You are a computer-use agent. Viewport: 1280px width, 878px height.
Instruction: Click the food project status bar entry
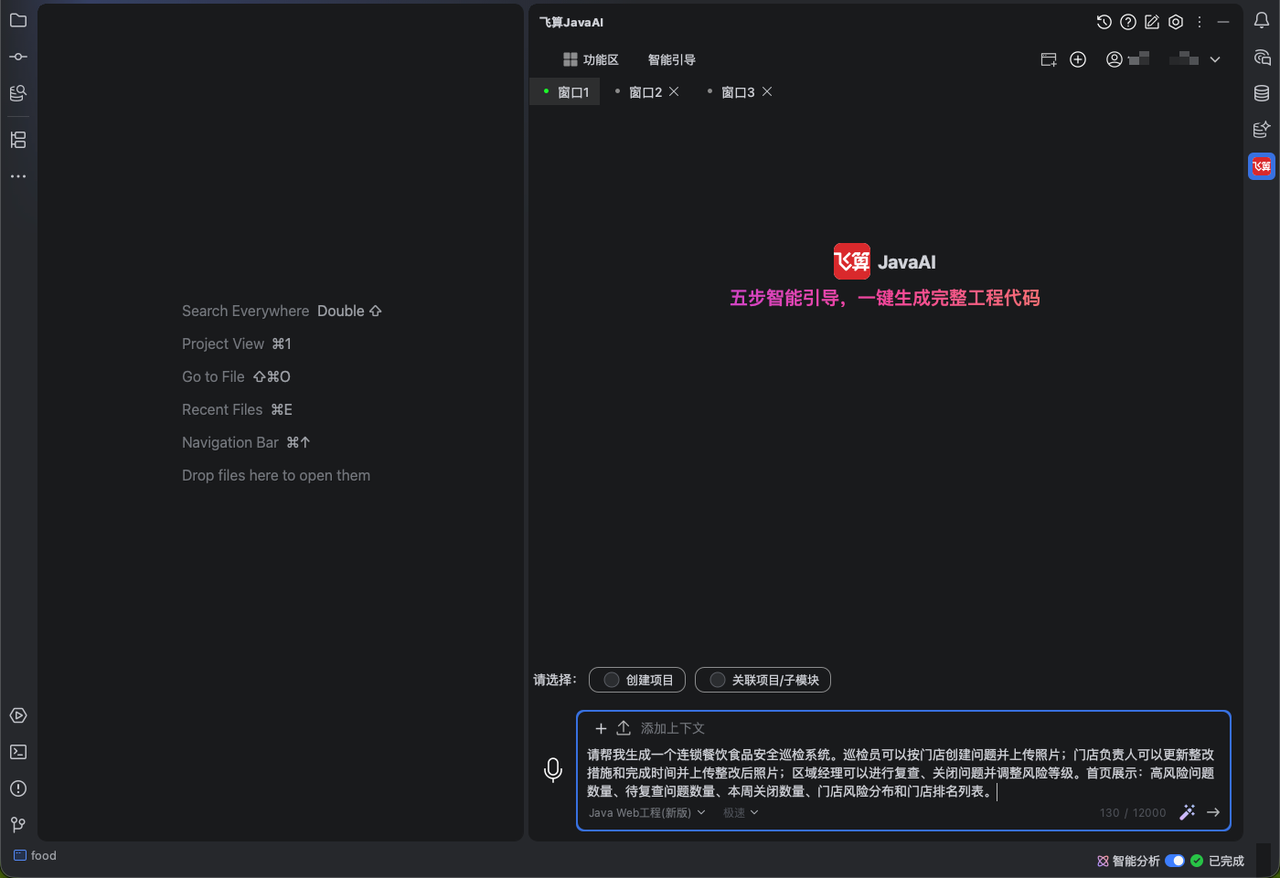(35, 856)
